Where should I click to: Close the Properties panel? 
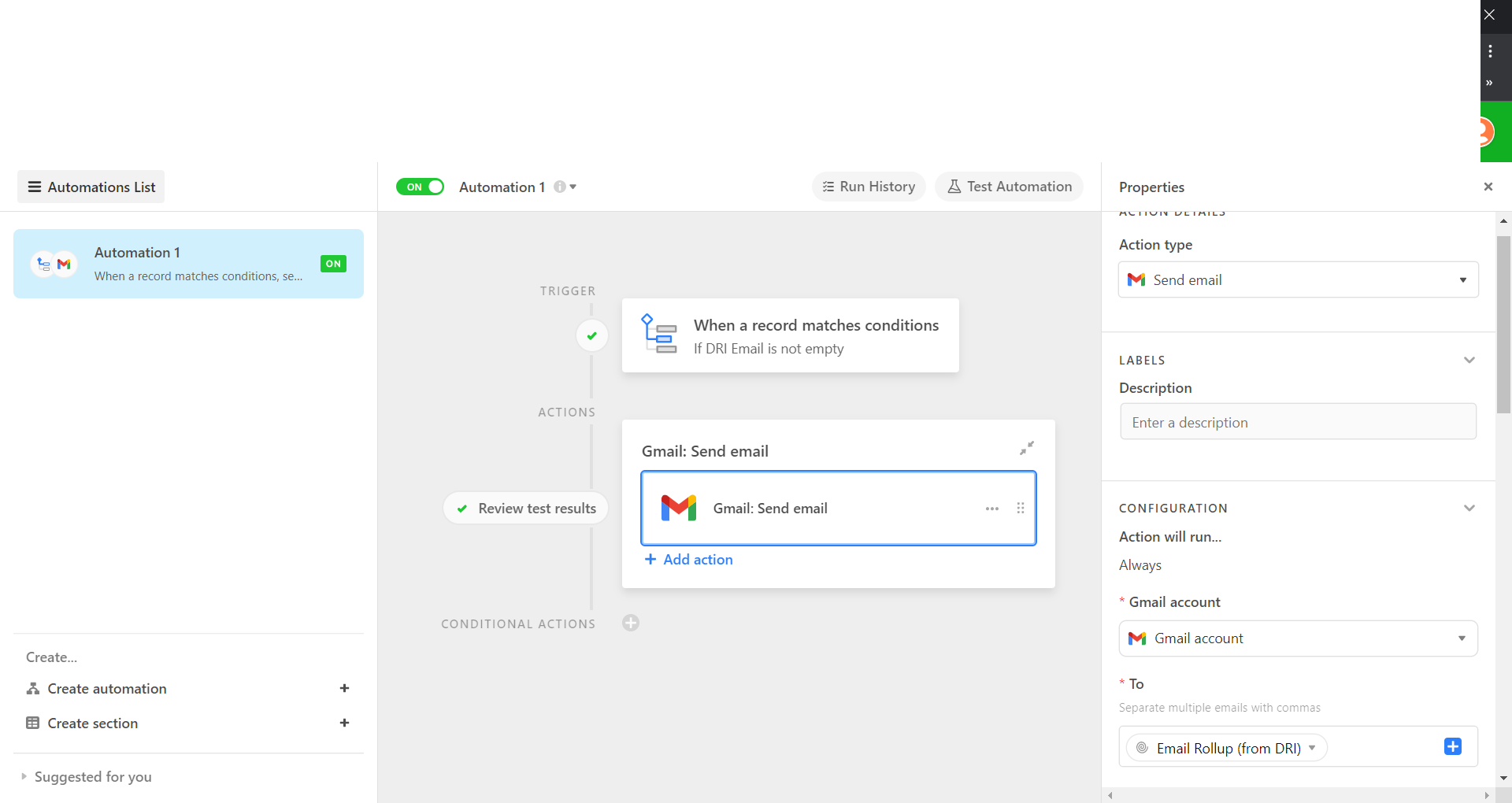(1488, 187)
